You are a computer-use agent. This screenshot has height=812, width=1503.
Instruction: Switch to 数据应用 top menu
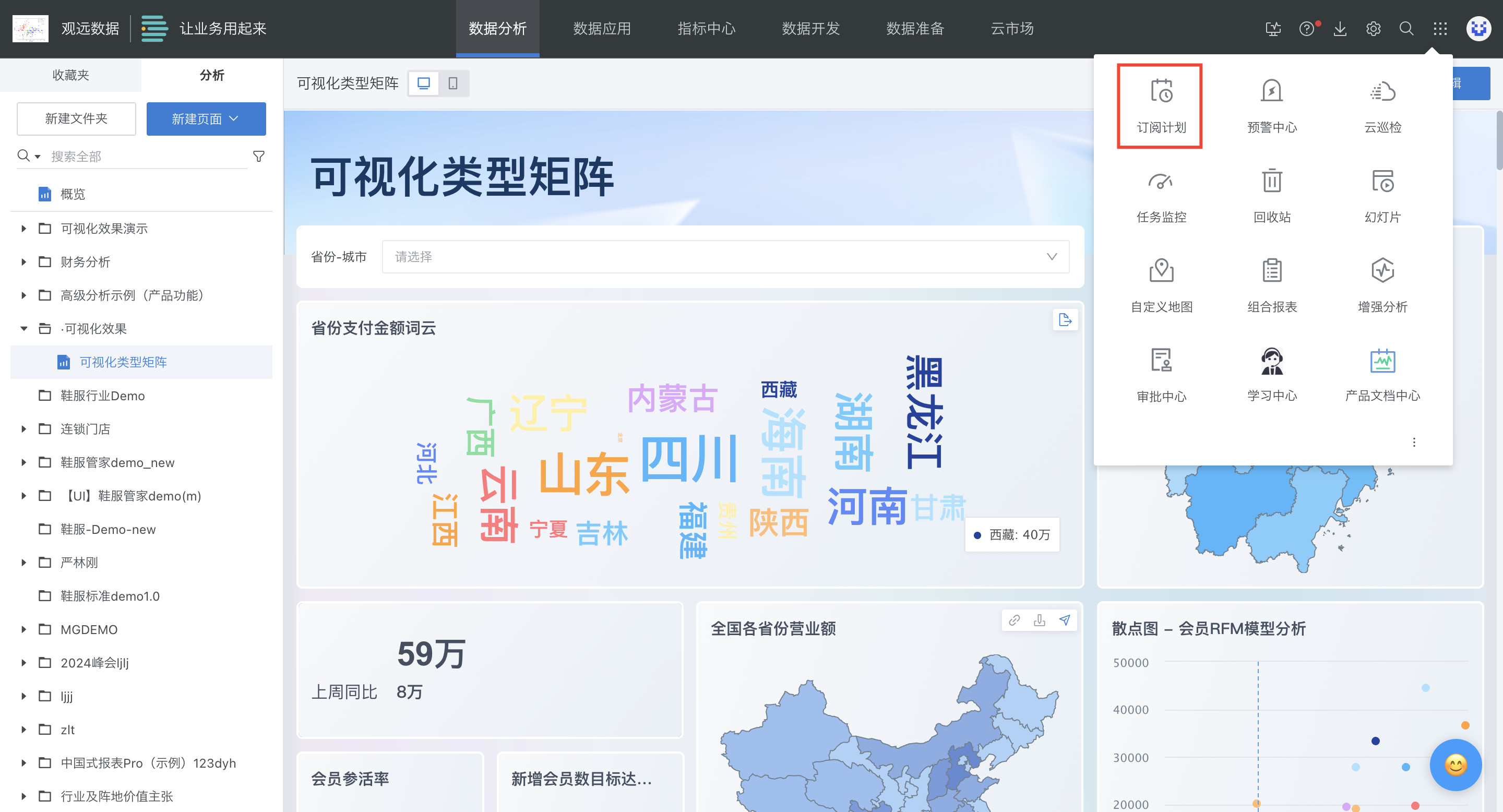602,29
